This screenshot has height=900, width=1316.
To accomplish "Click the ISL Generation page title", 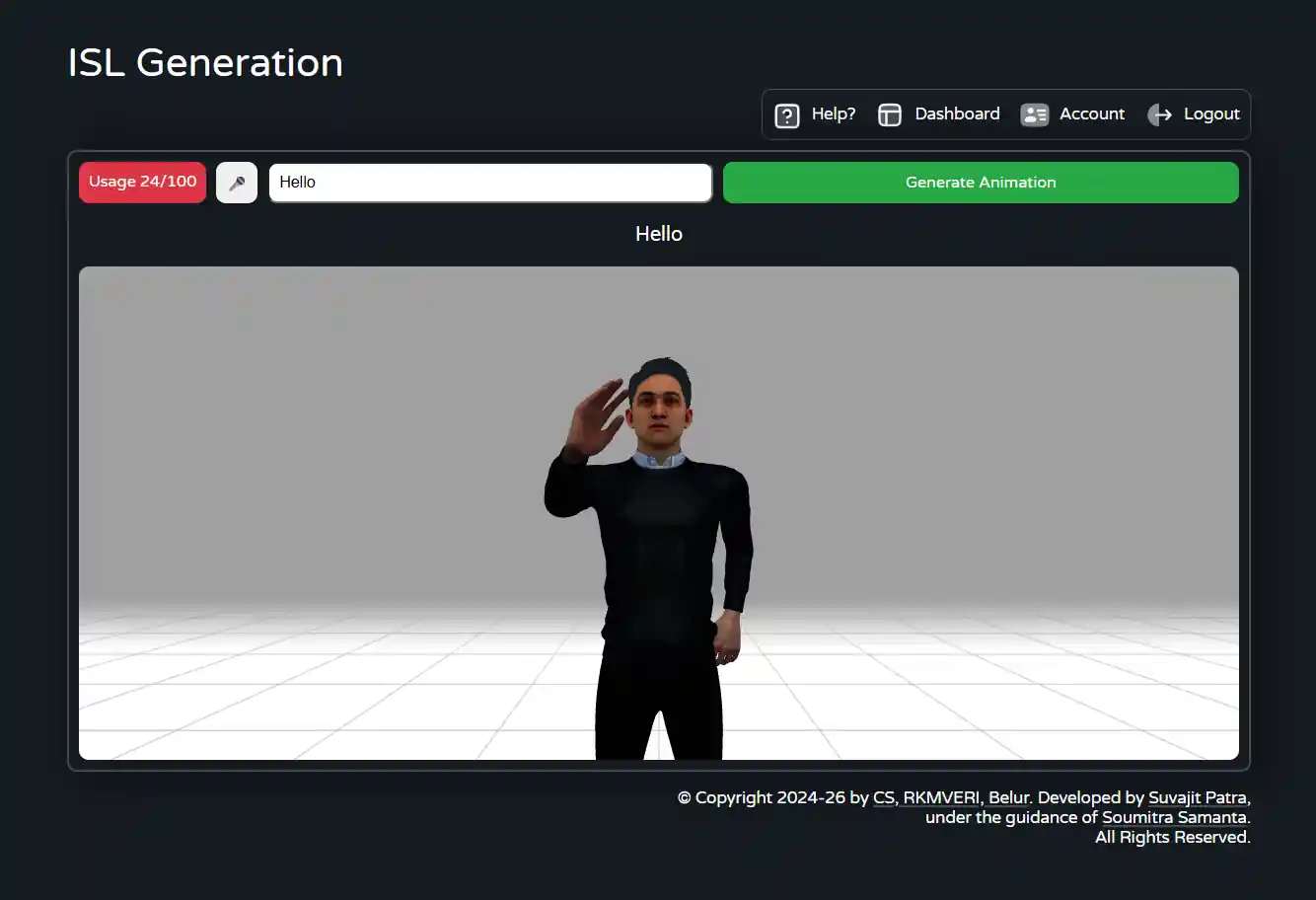I will [x=205, y=63].
